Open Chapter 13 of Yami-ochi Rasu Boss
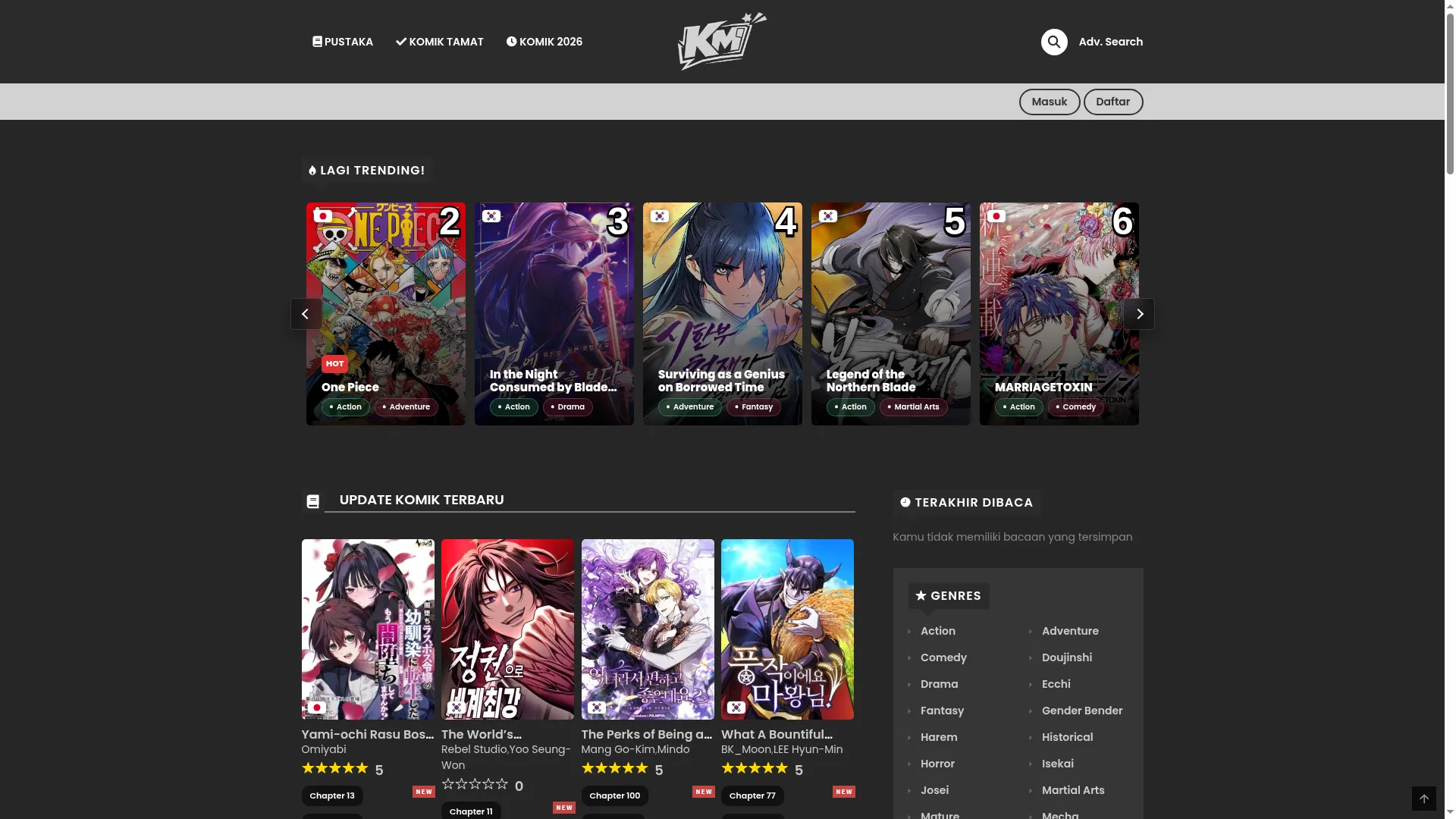 332,795
